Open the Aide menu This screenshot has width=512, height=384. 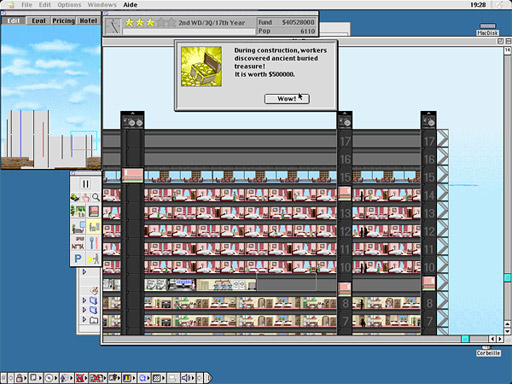tap(130, 5)
